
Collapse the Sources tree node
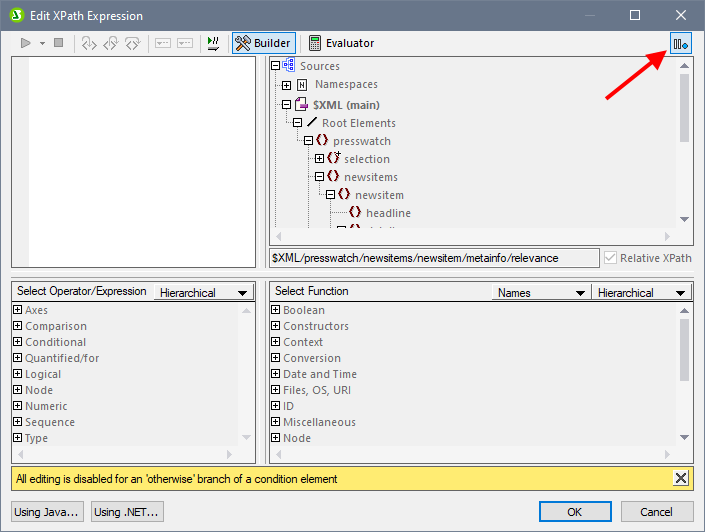click(x=276, y=66)
